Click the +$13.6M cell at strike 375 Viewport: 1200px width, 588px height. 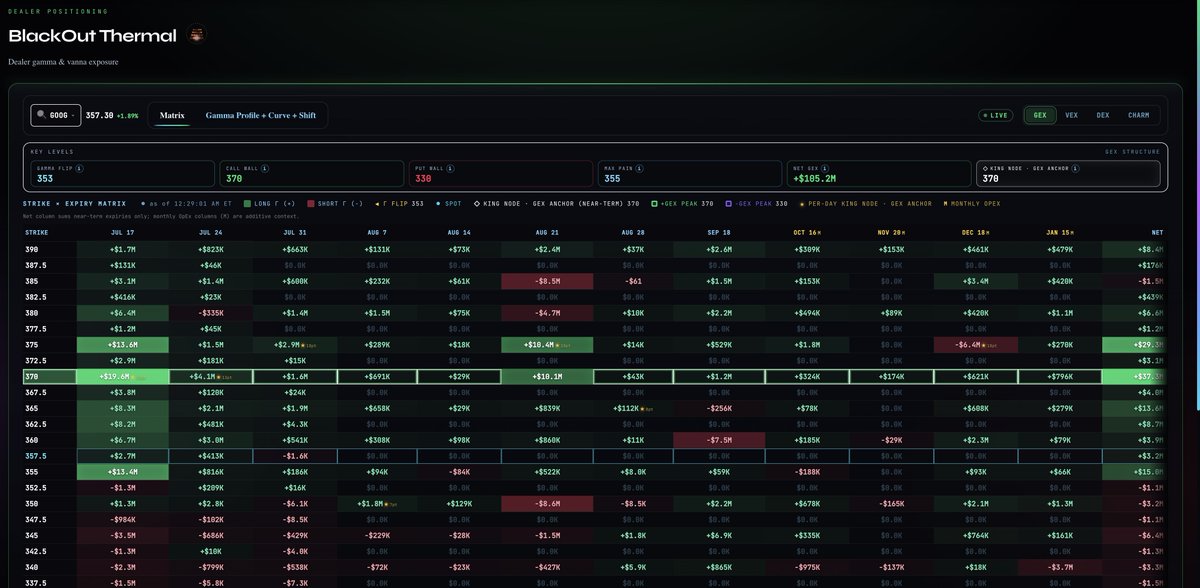pyautogui.click(x=125, y=345)
